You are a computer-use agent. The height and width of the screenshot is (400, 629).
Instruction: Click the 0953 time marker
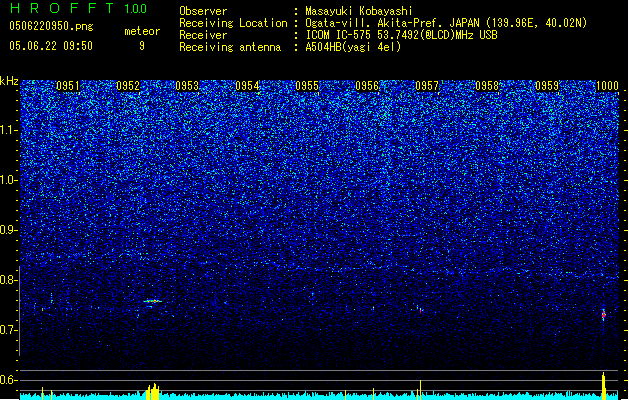(x=187, y=86)
